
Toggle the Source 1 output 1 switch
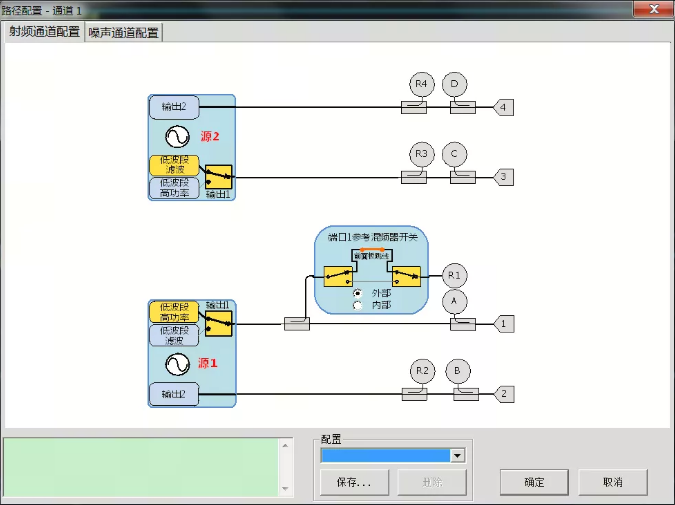tap(217, 322)
